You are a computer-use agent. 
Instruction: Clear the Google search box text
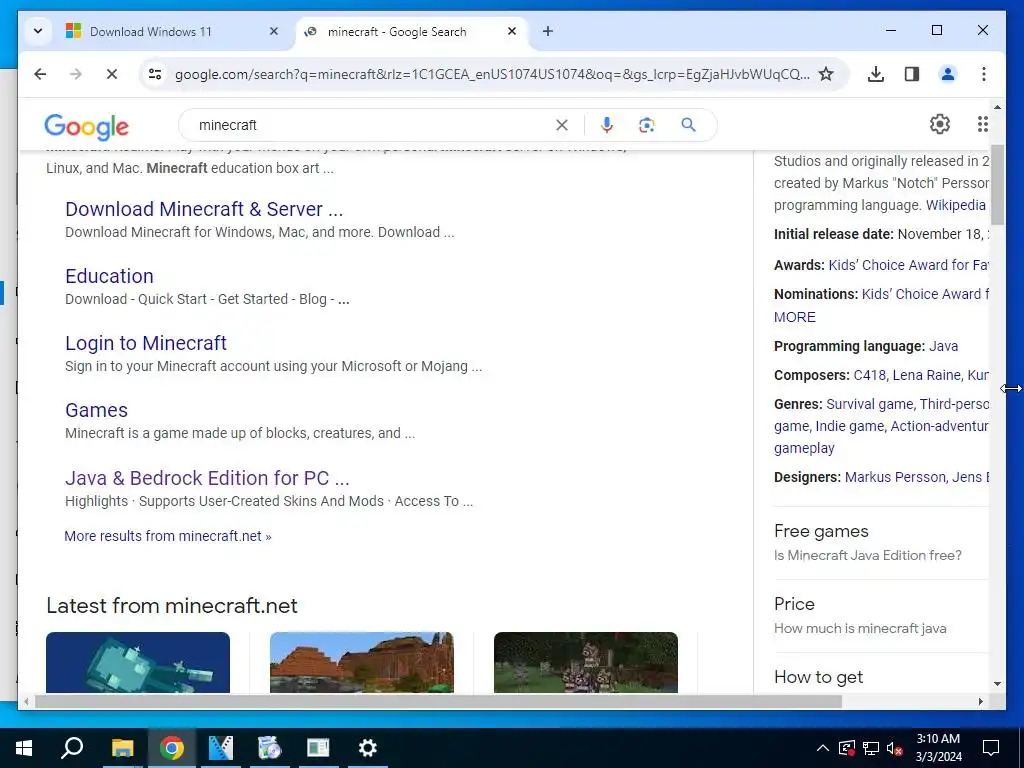(562, 125)
